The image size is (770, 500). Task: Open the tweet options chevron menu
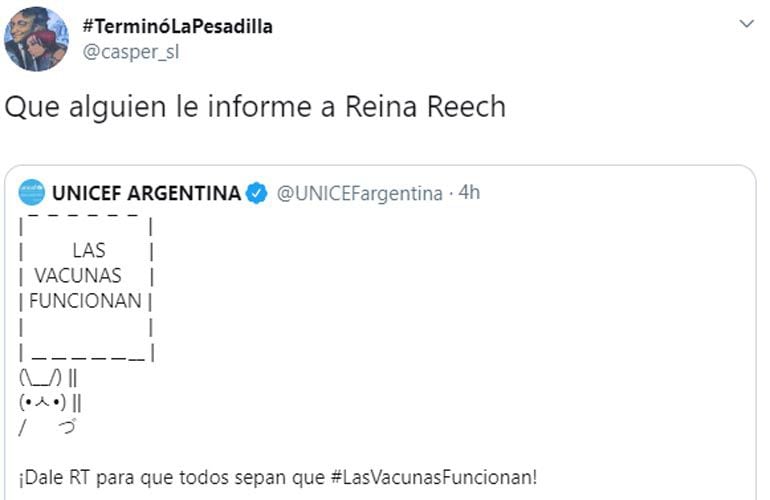pos(746,23)
